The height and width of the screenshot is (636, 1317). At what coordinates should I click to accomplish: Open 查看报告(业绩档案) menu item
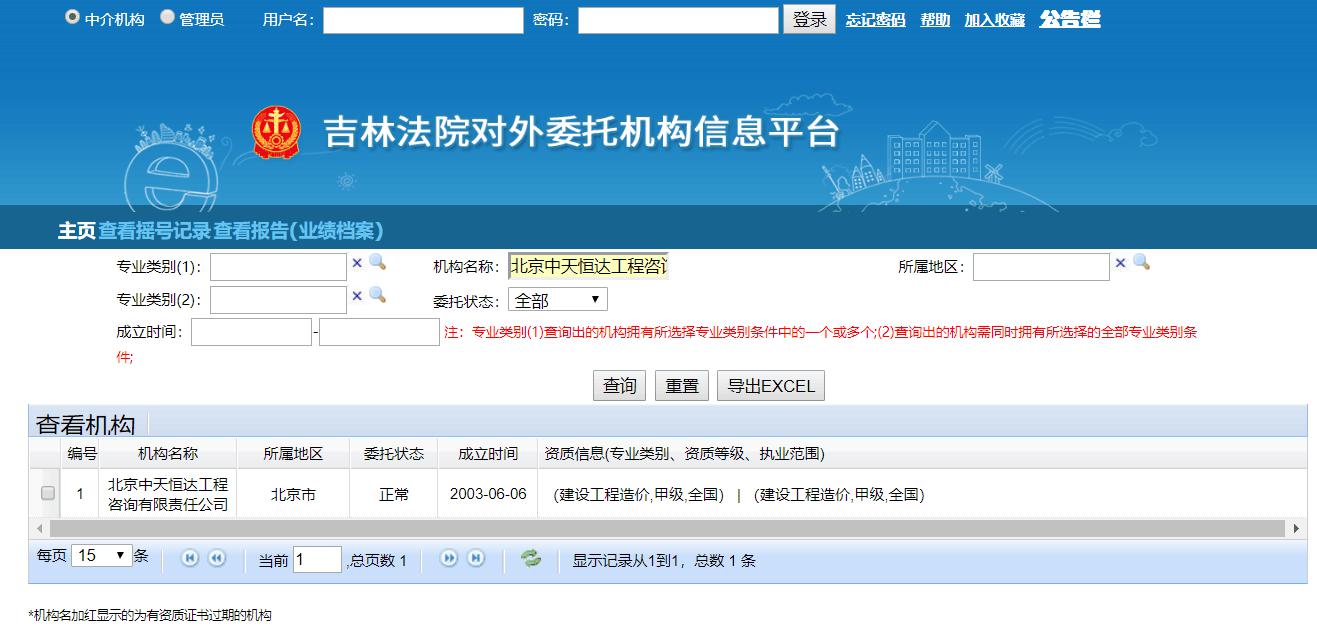pyautogui.click(x=298, y=231)
